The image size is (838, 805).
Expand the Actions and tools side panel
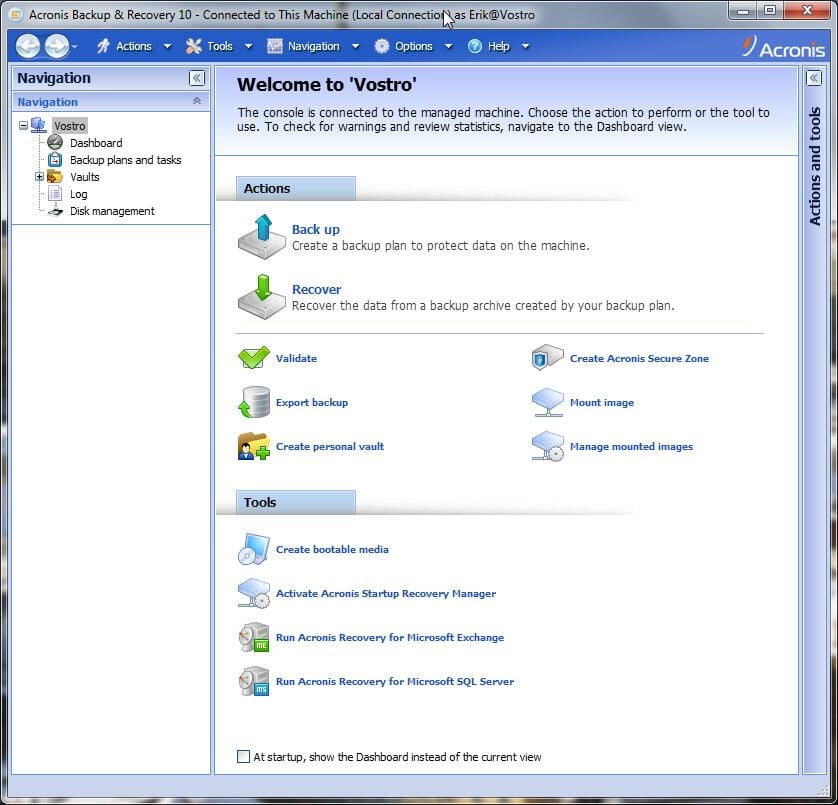[813, 78]
